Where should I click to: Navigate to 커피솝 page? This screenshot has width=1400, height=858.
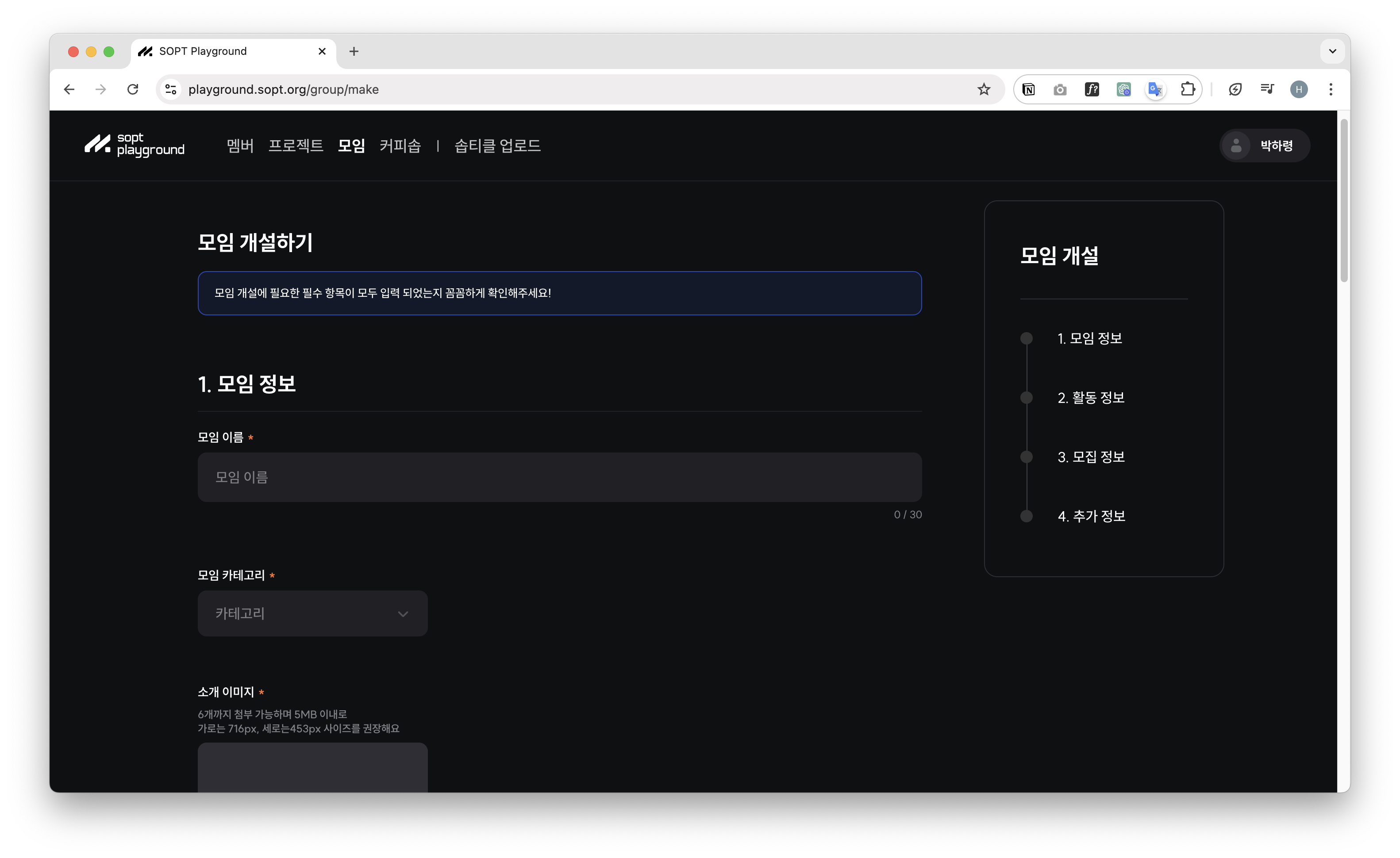coord(400,146)
